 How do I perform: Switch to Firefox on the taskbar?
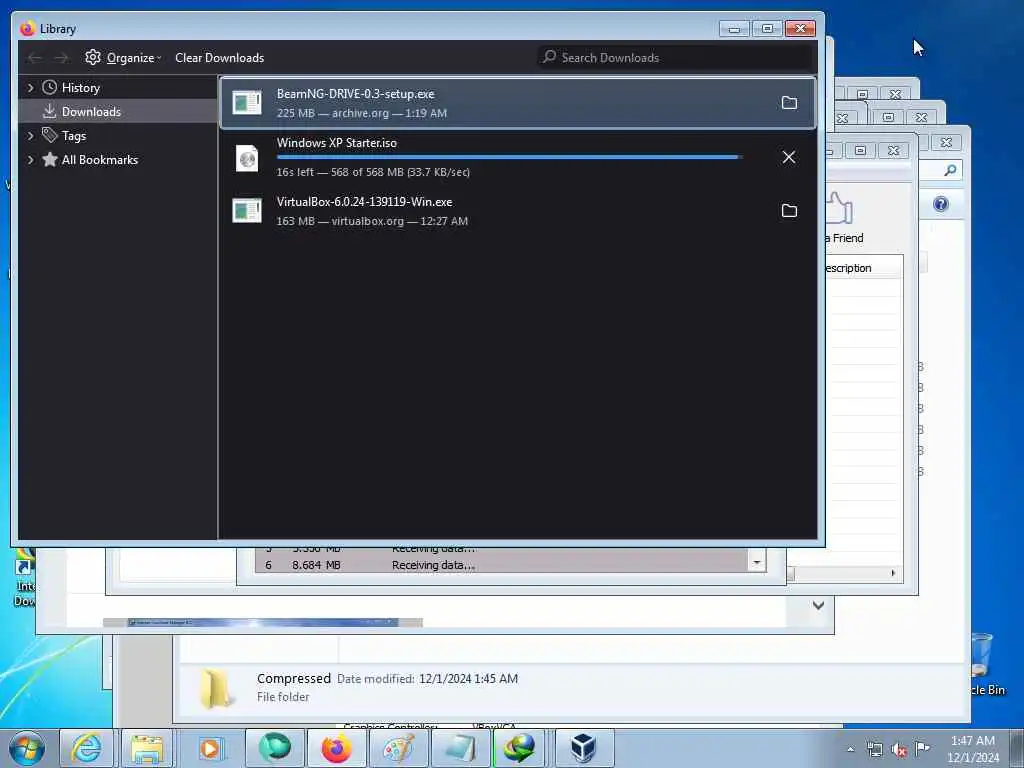coord(336,748)
